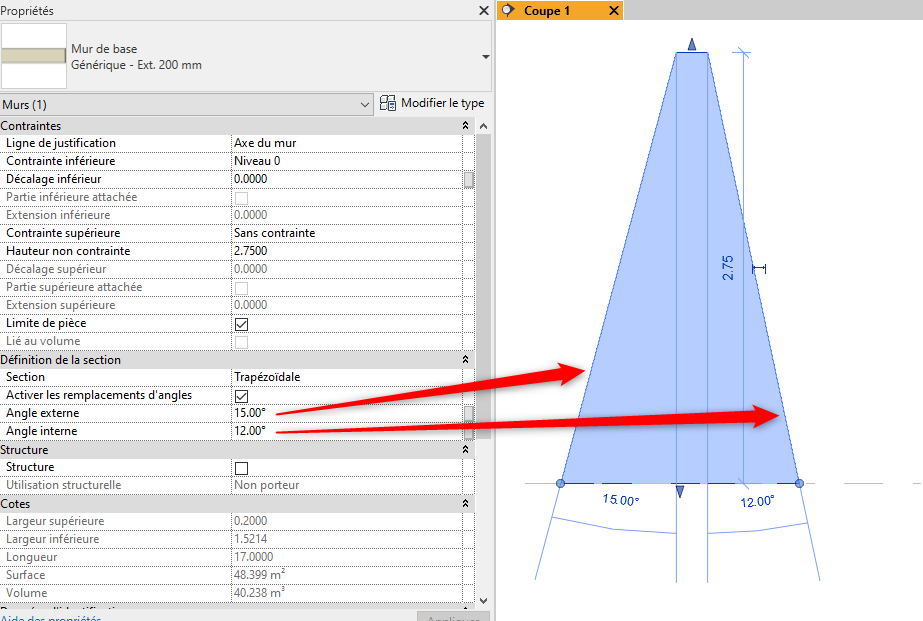923x621 pixels.
Task: Click the 15.00° angle dimension text
Action: click(620, 501)
